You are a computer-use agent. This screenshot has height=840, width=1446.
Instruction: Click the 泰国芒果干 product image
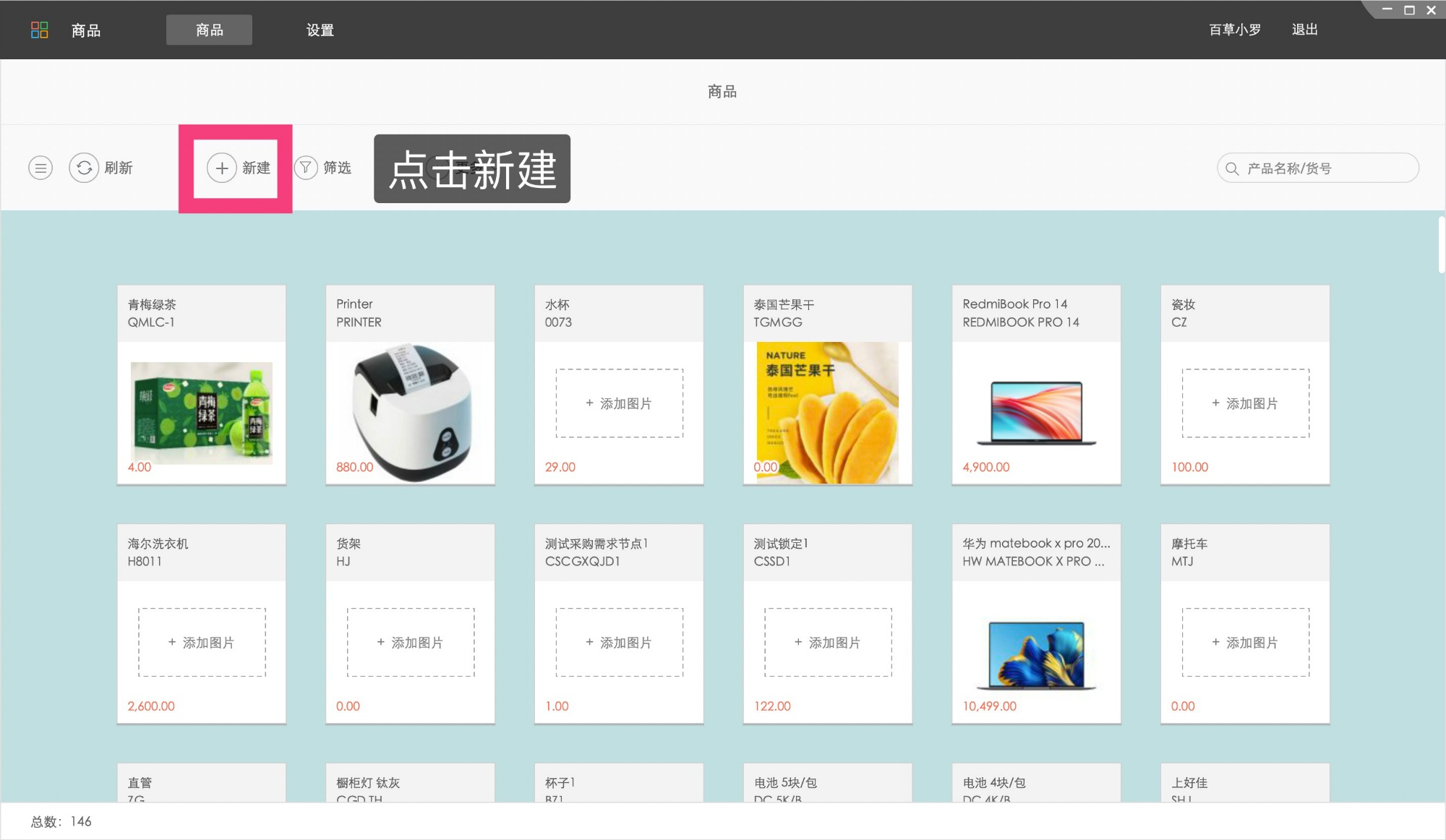click(x=827, y=412)
